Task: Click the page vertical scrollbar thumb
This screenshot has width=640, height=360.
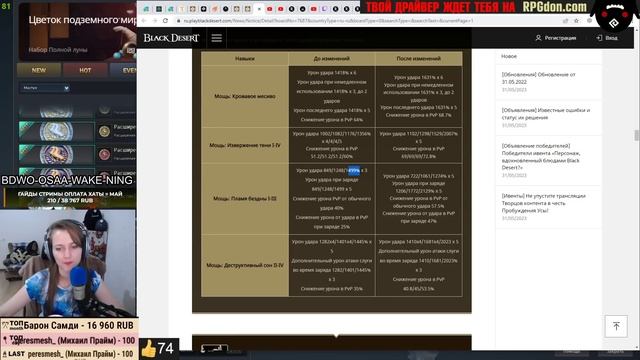Action: [x=636, y=135]
